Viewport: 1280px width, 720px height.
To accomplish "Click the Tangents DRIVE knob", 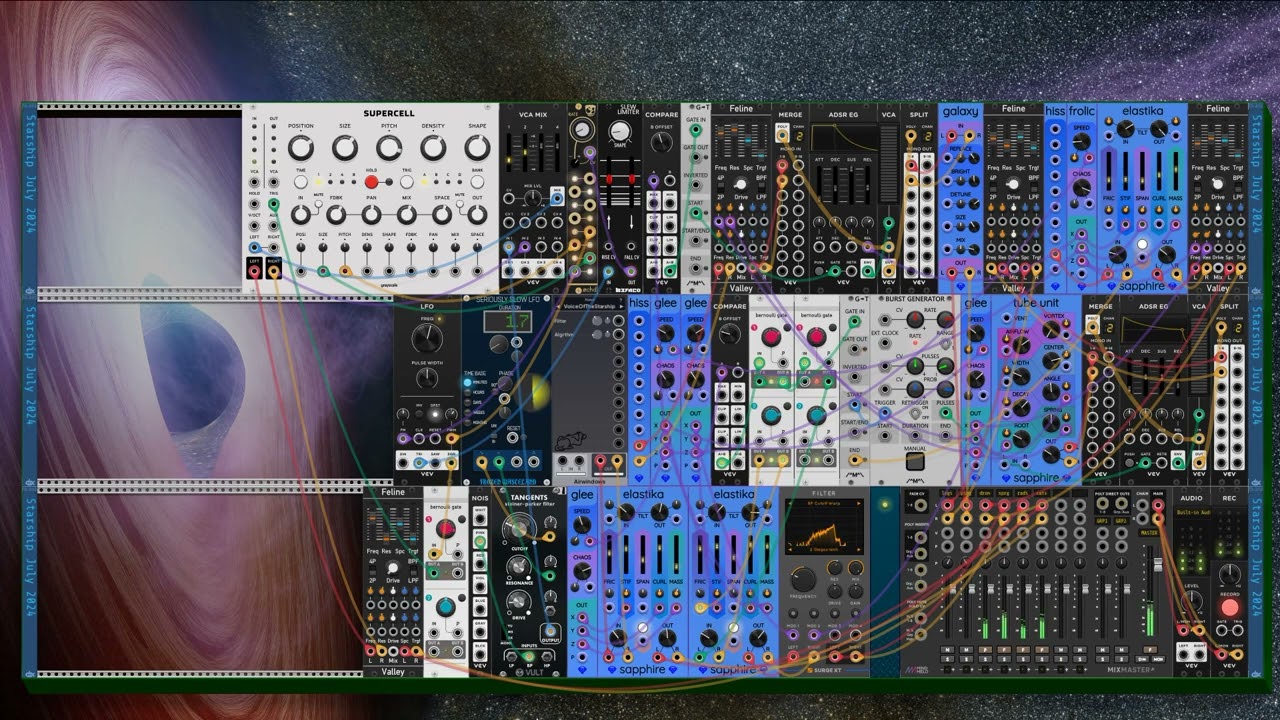I will coord(518,602).
